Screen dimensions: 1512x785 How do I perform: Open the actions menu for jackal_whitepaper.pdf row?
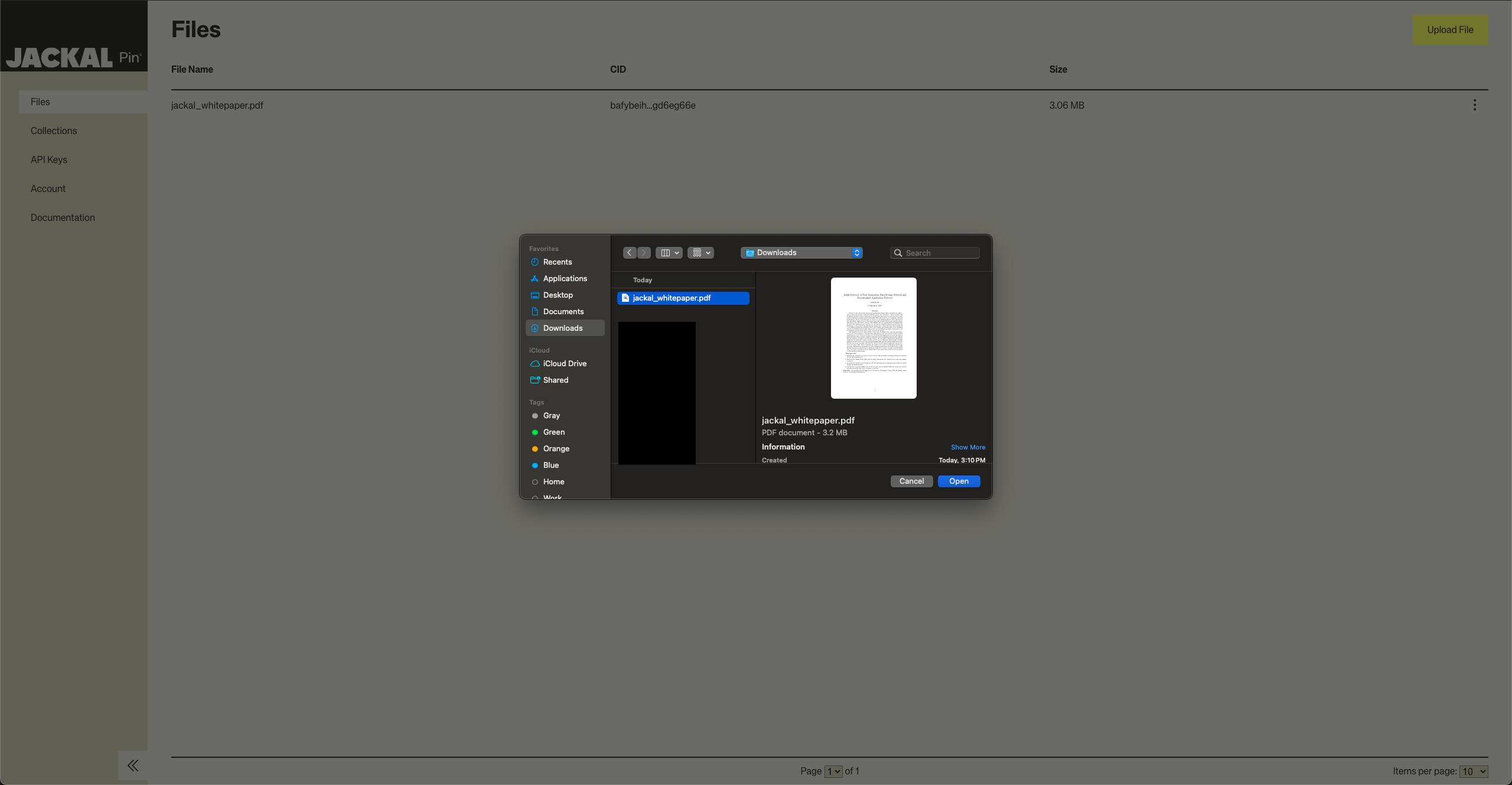tap(1475, 105)
